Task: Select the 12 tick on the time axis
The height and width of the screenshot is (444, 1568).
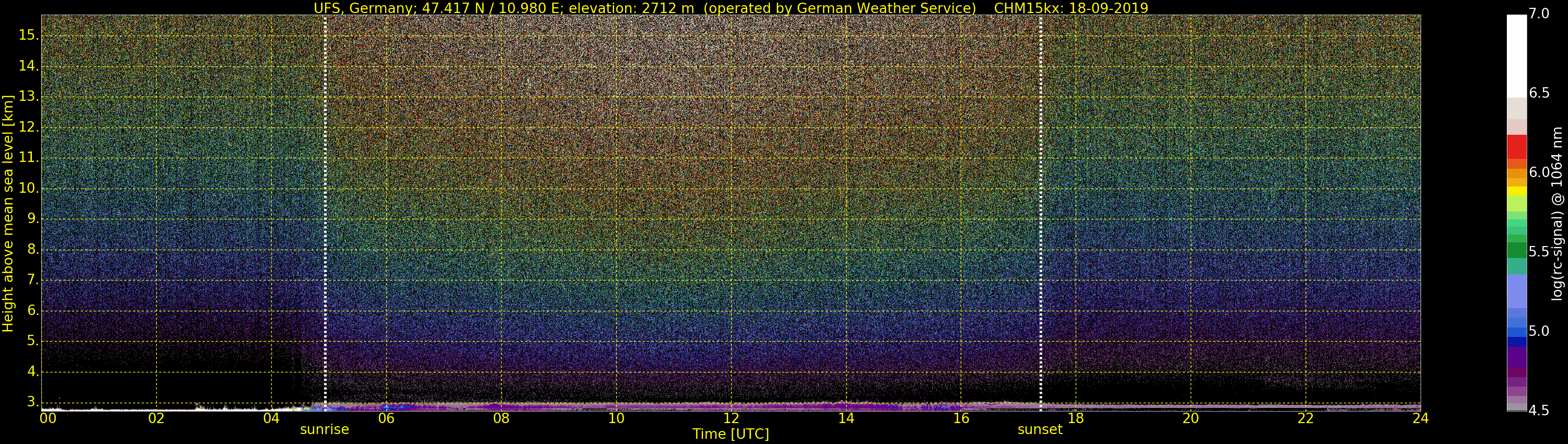Action: [731, 418]
